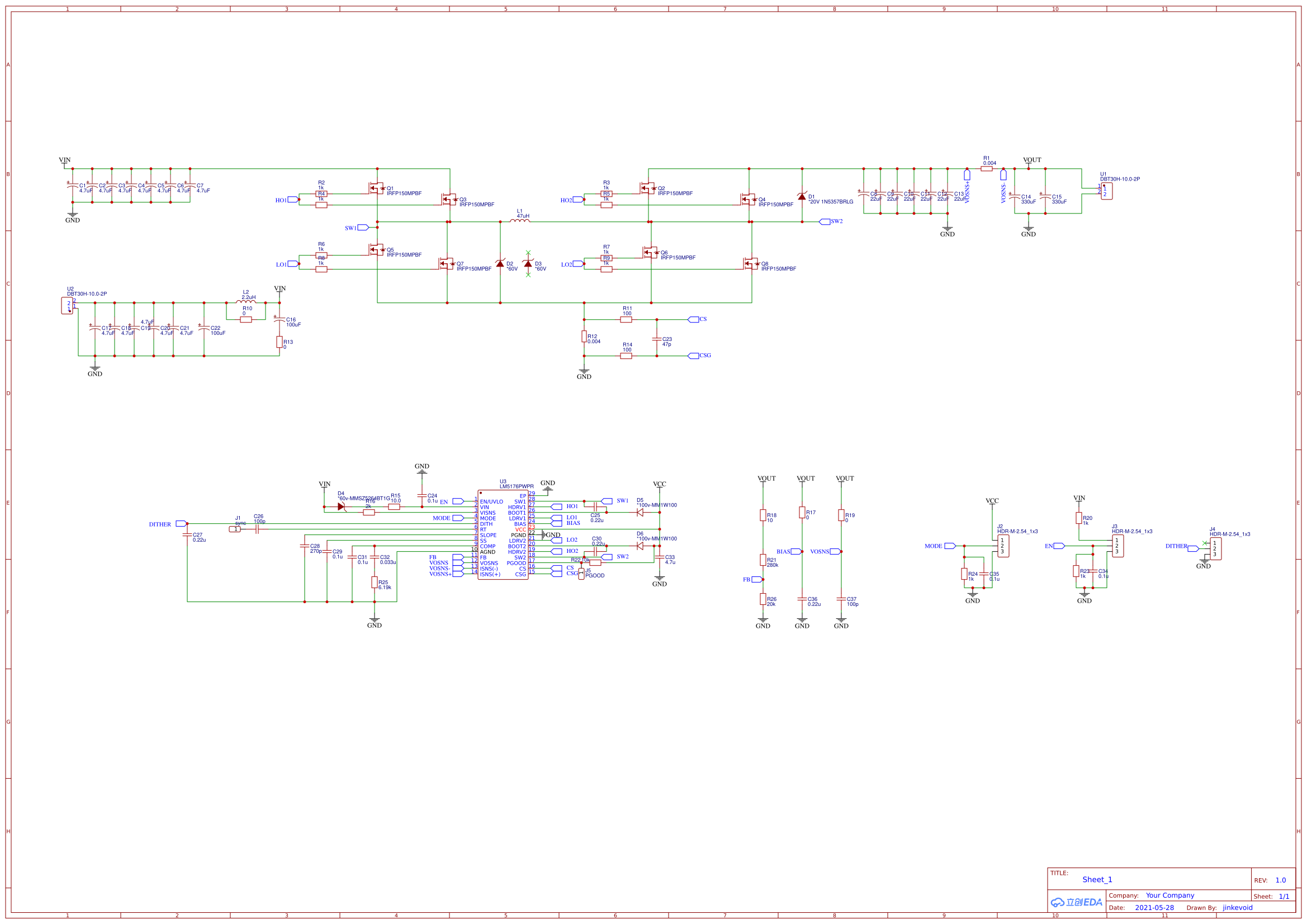Select capacitor C16 100uF
The height and width of the screenshot is (924, 1307).
point(280,320)
